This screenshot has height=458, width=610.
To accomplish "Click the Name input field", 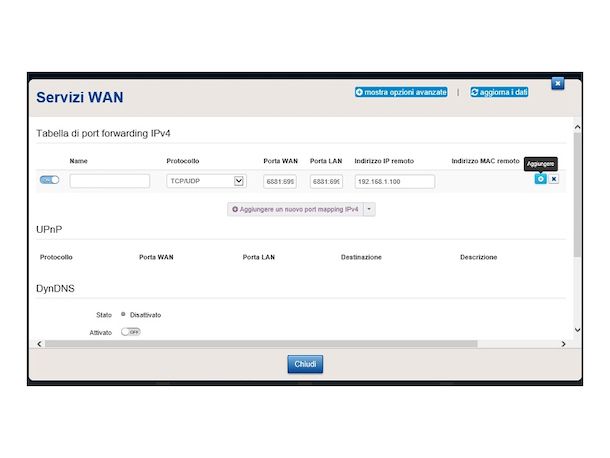I will tap(110, 181).
